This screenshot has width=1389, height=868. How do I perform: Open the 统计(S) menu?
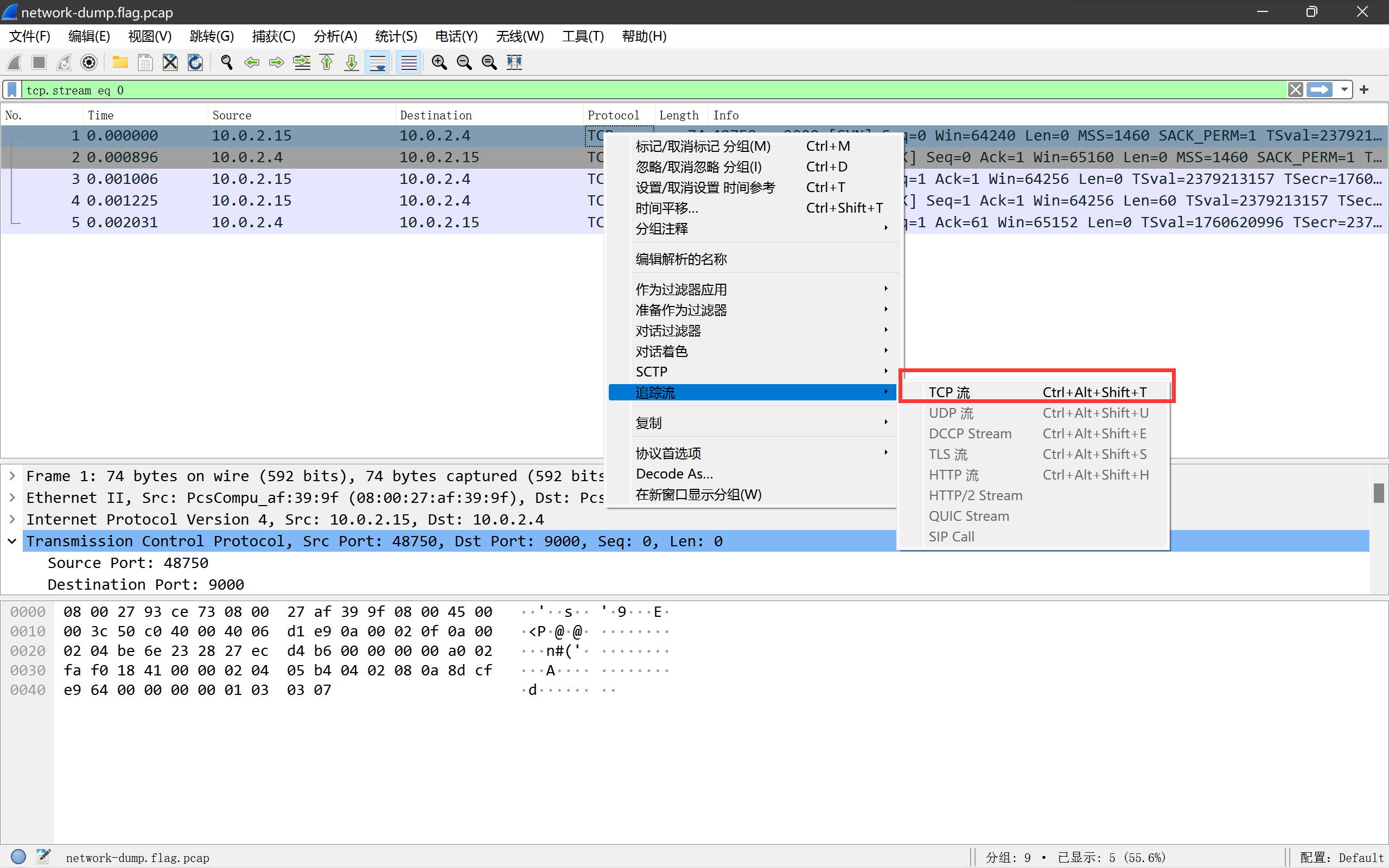tap(396, 36)
